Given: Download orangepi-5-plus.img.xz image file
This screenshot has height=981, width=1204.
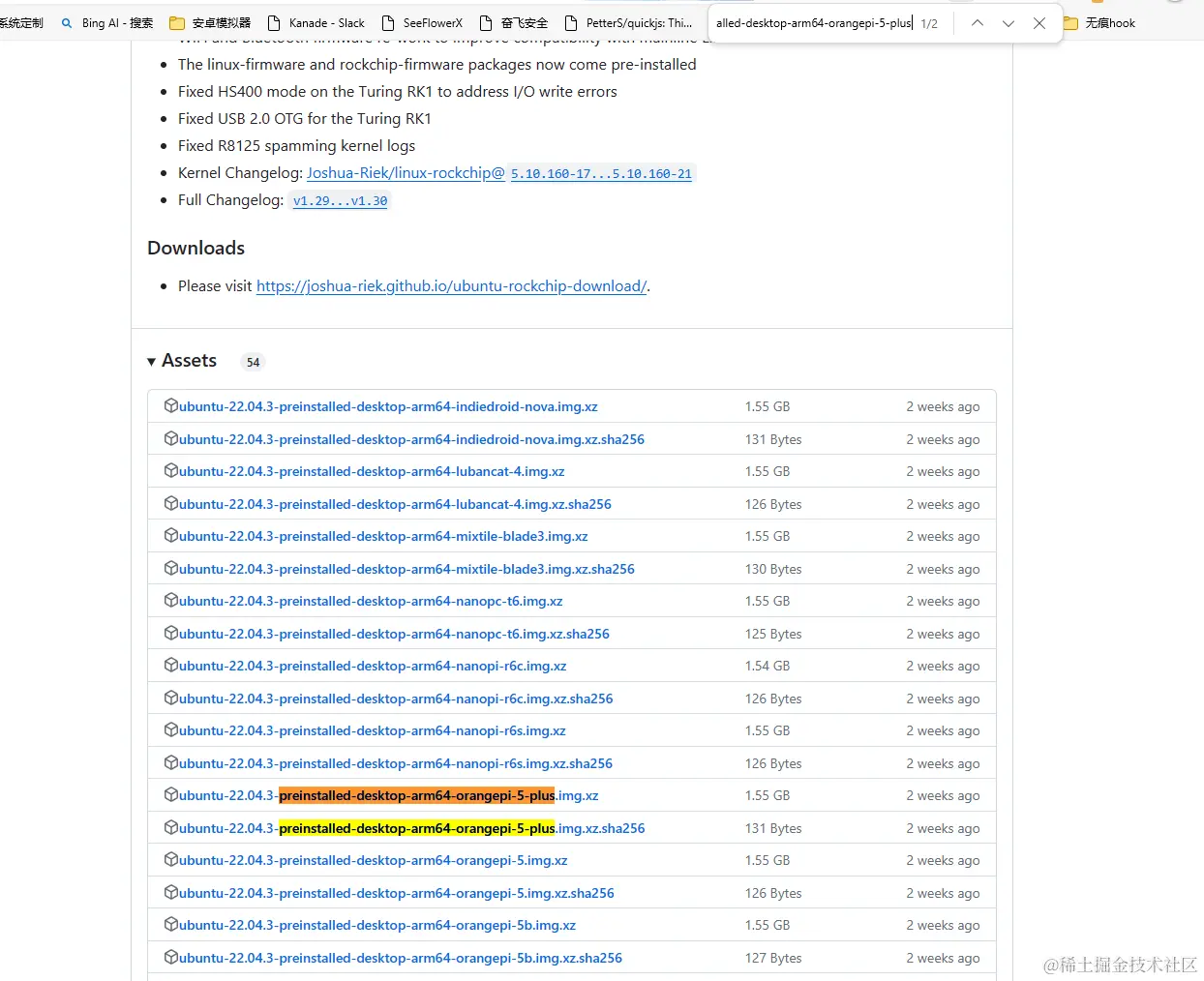Looking at the screenshot, I should (x=389, y=795).
